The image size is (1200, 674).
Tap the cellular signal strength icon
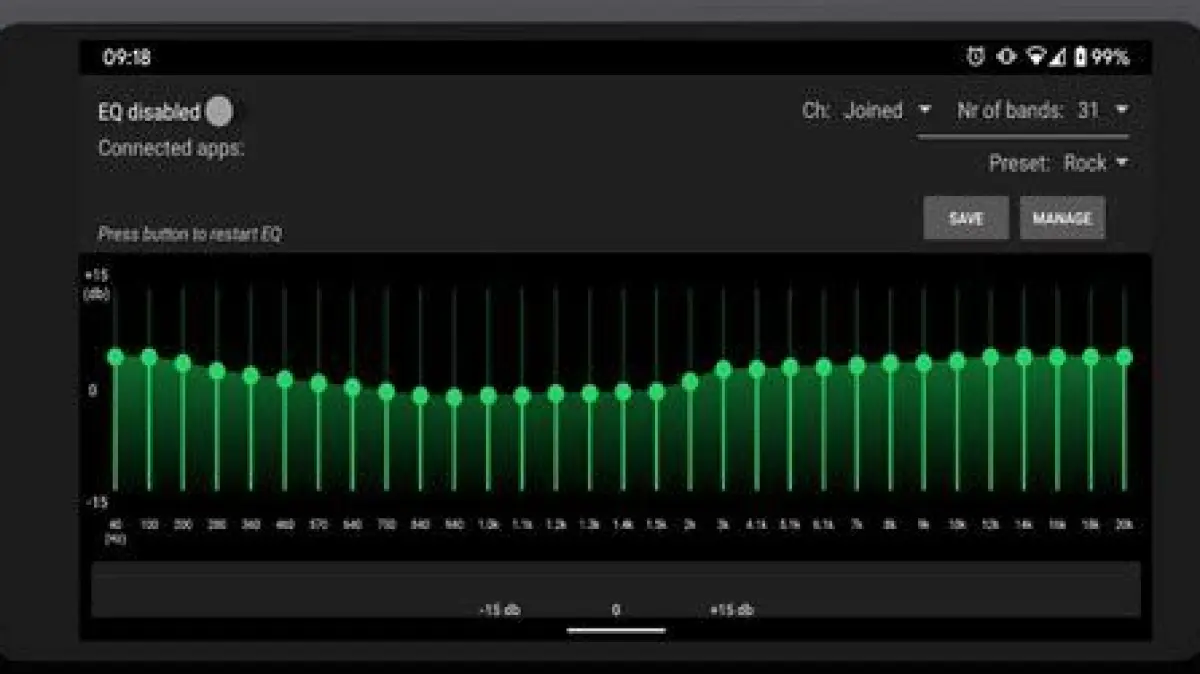[1057, 57]
